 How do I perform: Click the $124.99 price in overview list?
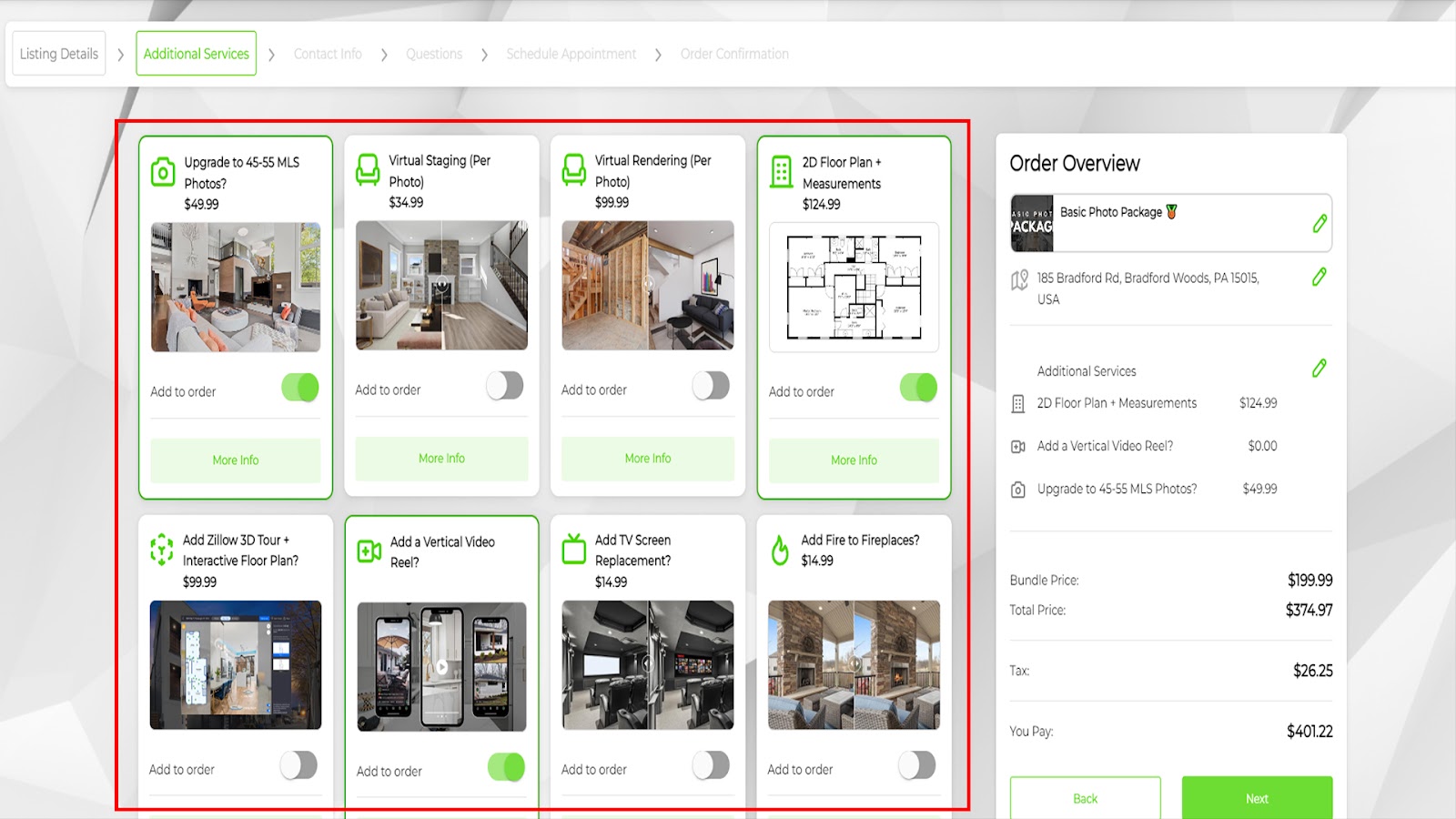[x=1259, y=403]
